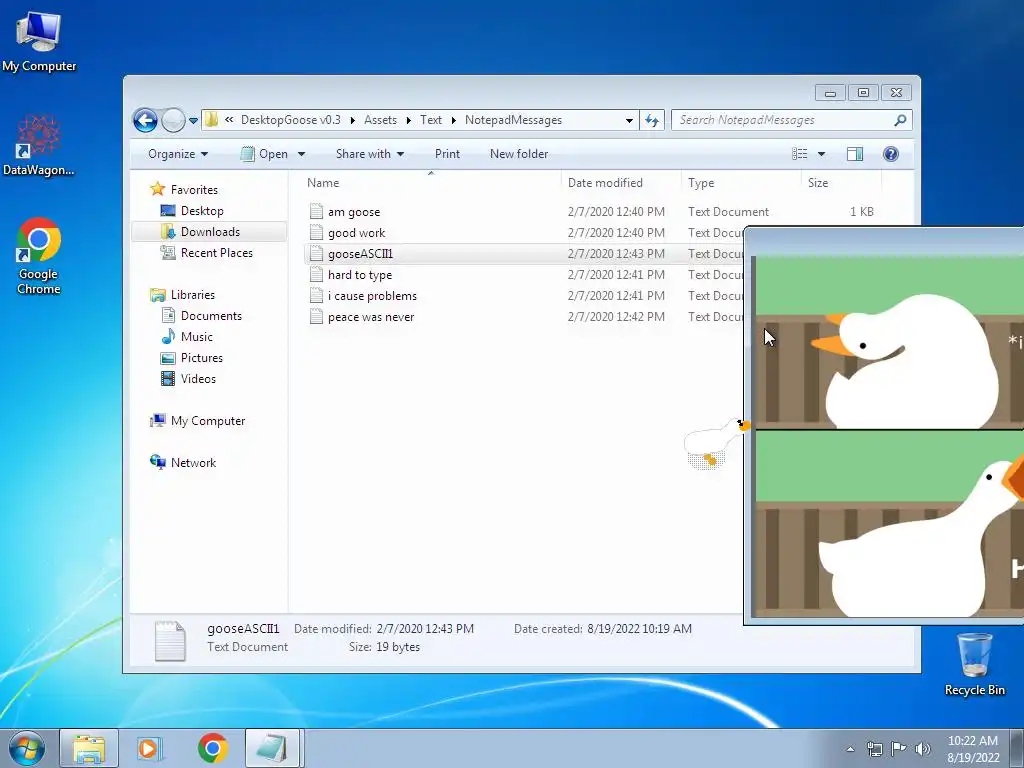Viewport: 1024px width, 768px height.
Task: Click NotepadMessages in the breadcrumb
Action: pyautogui.click(x=513, y=120)
